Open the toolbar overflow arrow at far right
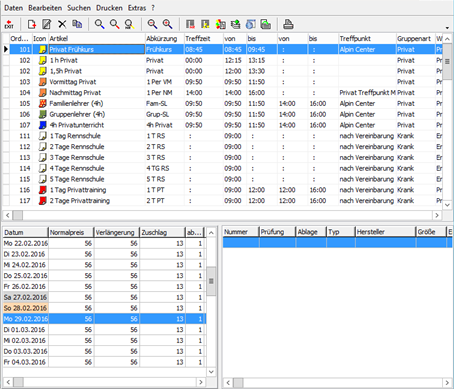The image size is (454, 389). (447, 28)
